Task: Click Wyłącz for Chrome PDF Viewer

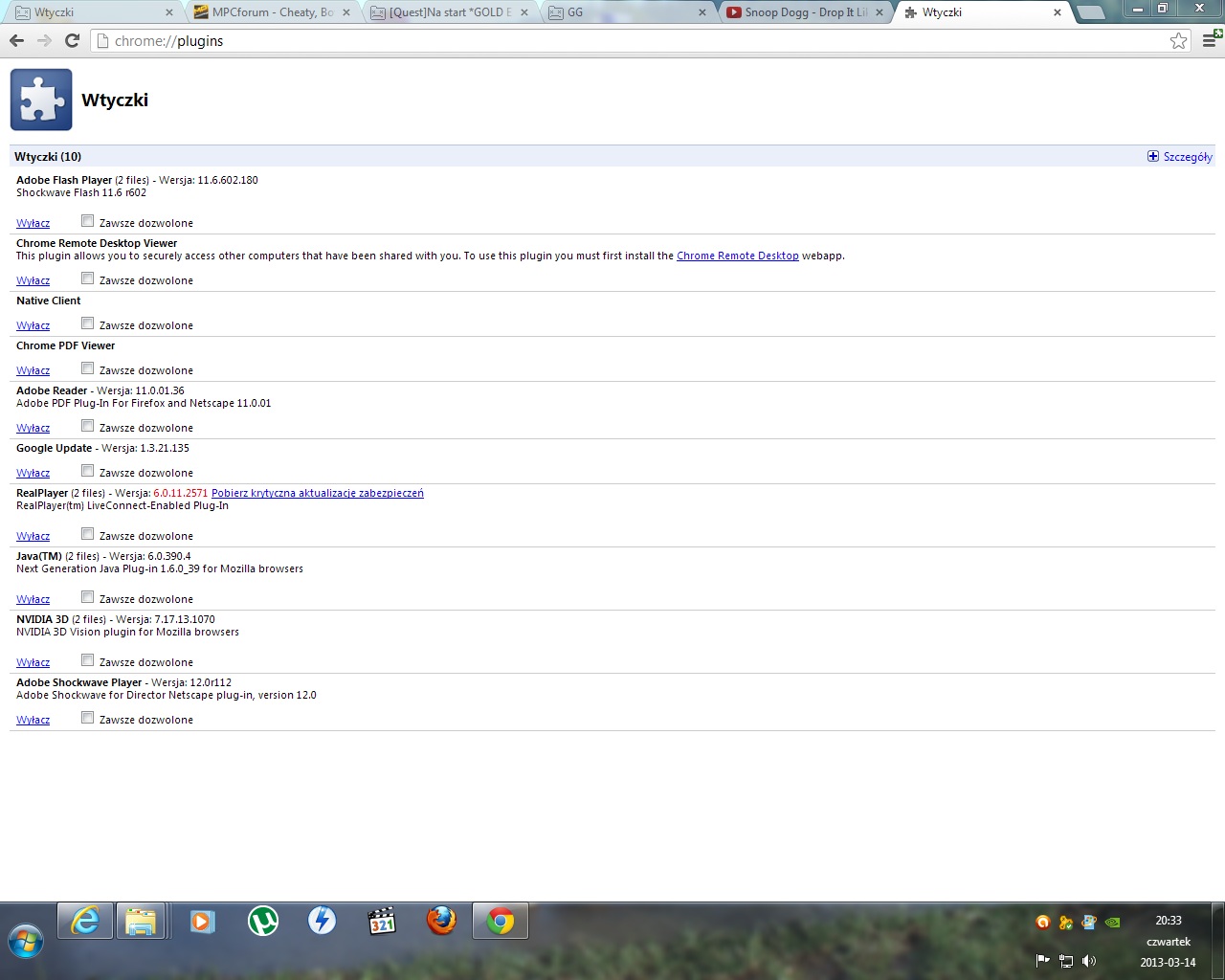Action: 33,370
